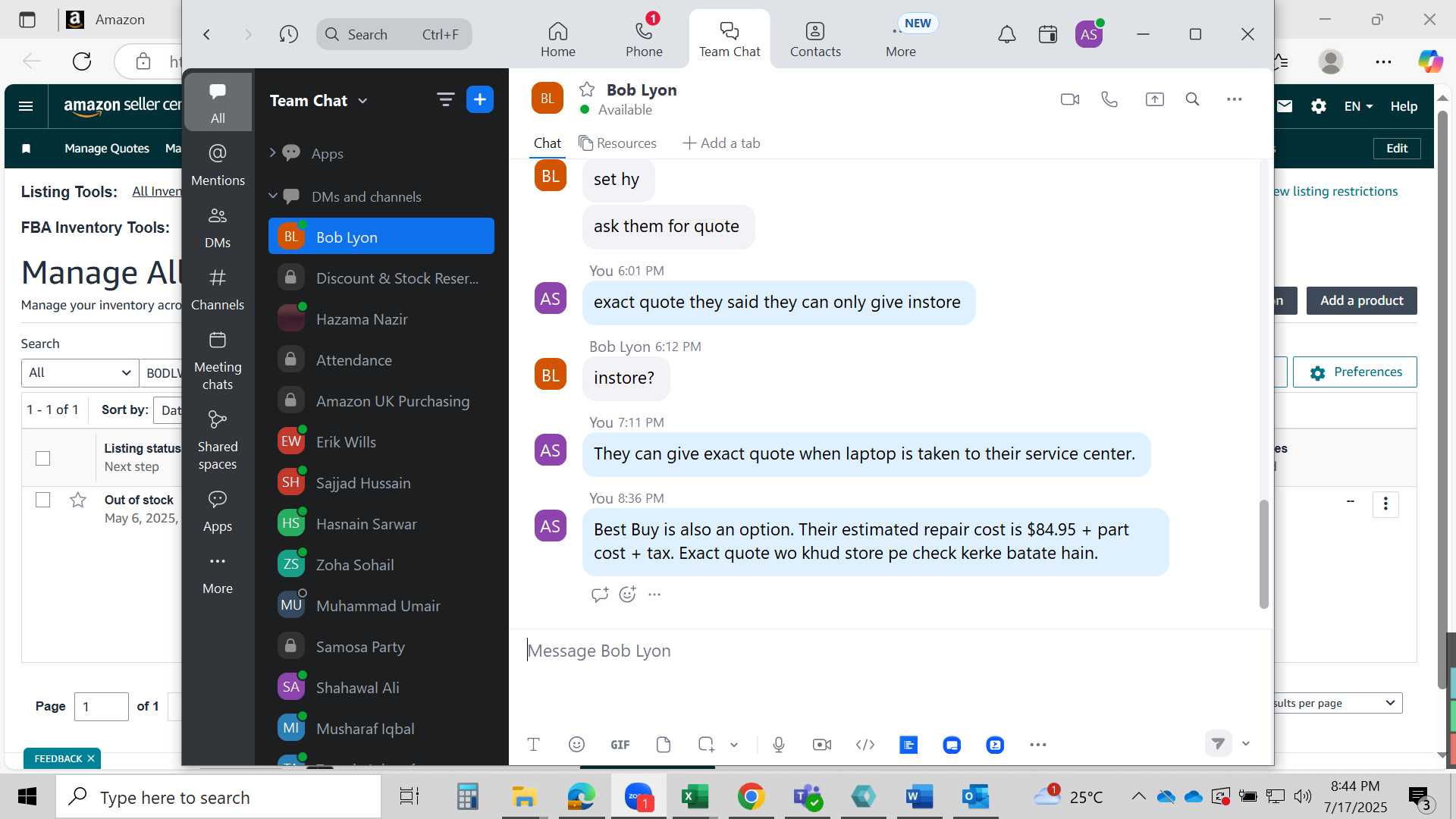Open more chat options ellipsis in the header
This screenshot has height=819, width=1456.
[1235, 99]
